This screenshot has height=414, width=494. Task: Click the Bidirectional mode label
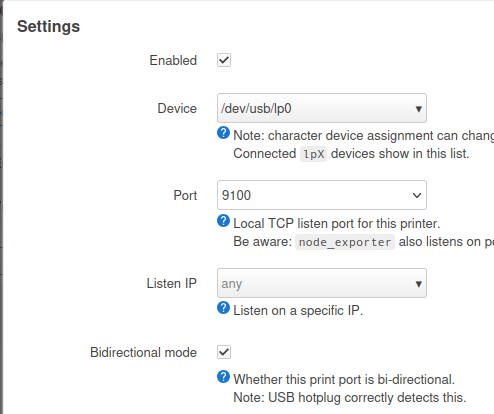(143, 352)
